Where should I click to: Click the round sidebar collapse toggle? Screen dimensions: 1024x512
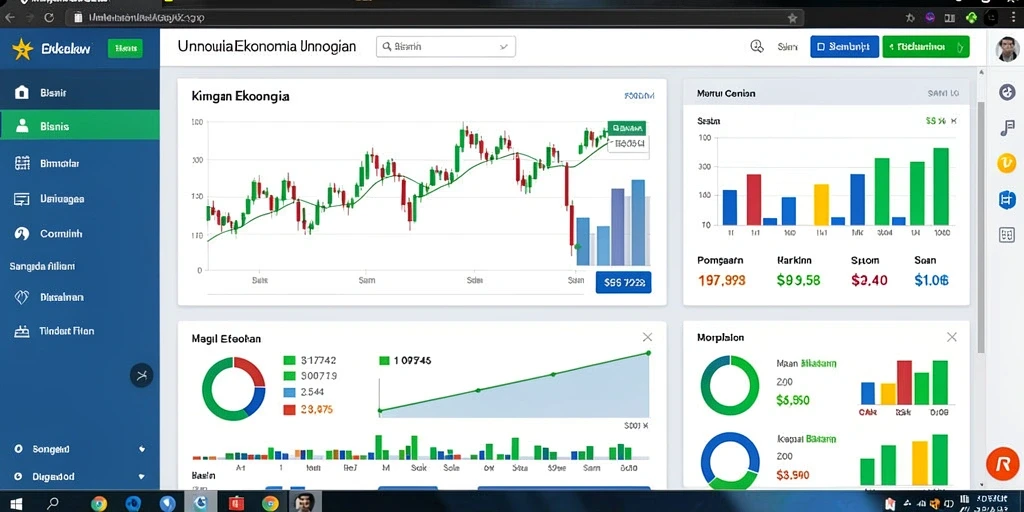[142, 375]
